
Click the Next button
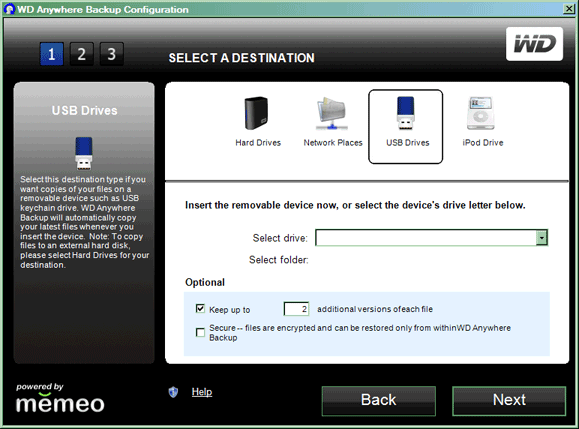(x=509, y=401)
